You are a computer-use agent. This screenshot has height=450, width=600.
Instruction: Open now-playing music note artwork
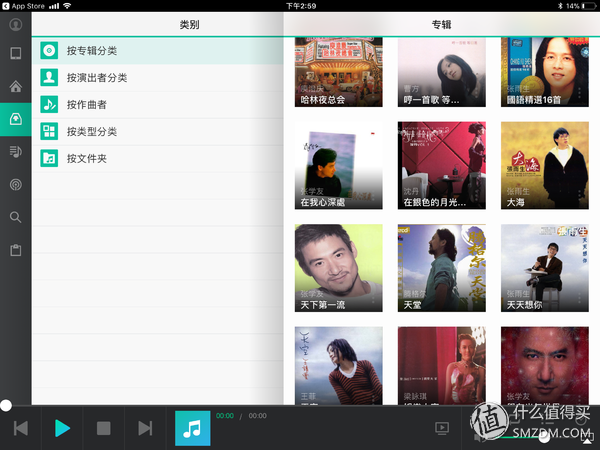click(x=192, y=428)
